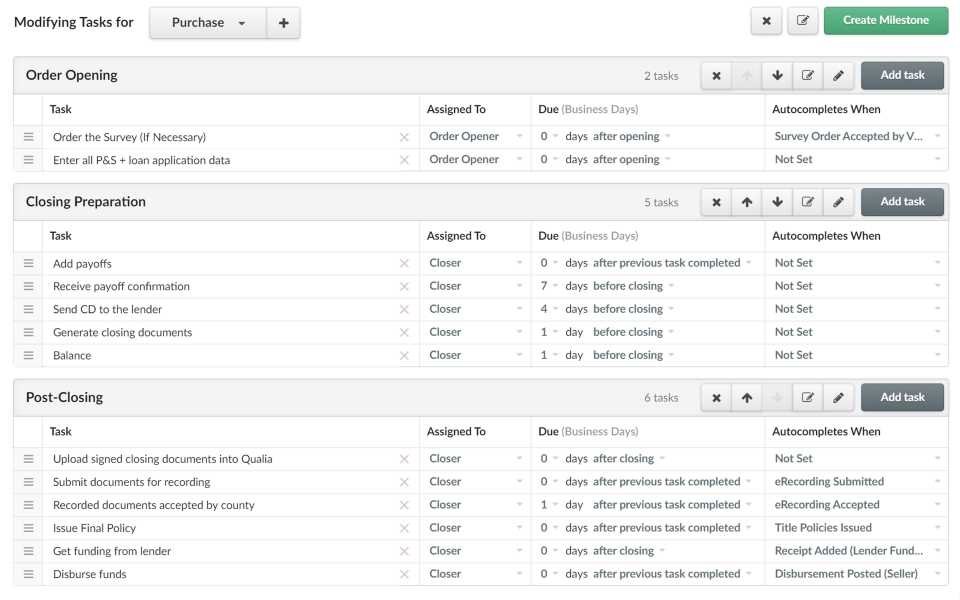Move the Post-Closing milestone up
Image resolution: width=960 pixels, height=600 pixels.
[746, 397]
